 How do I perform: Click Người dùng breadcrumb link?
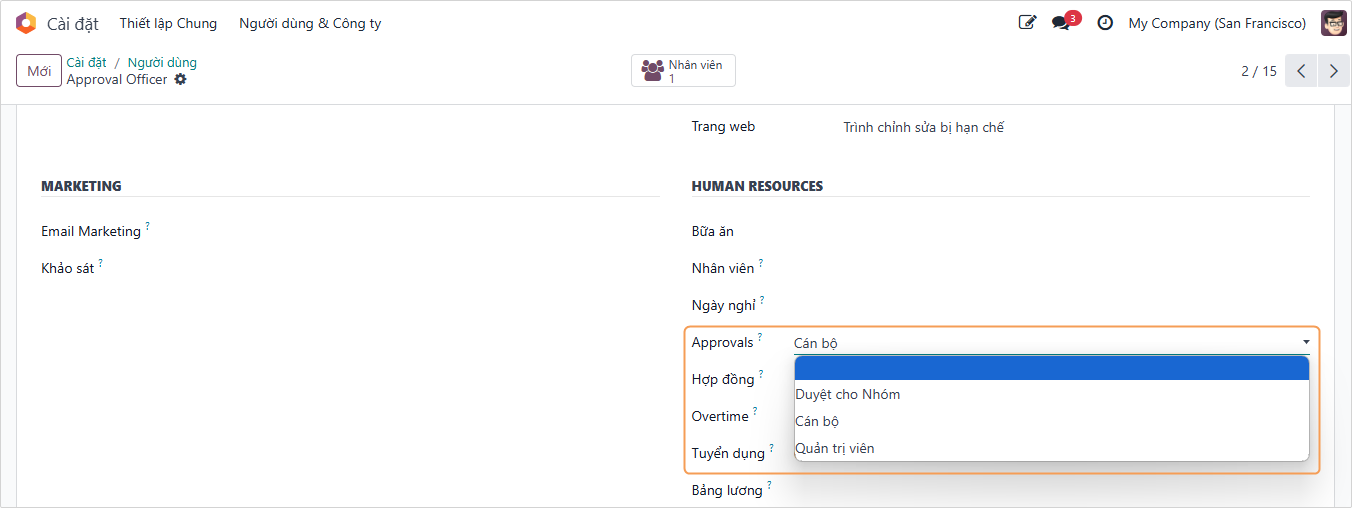(162, 62)
